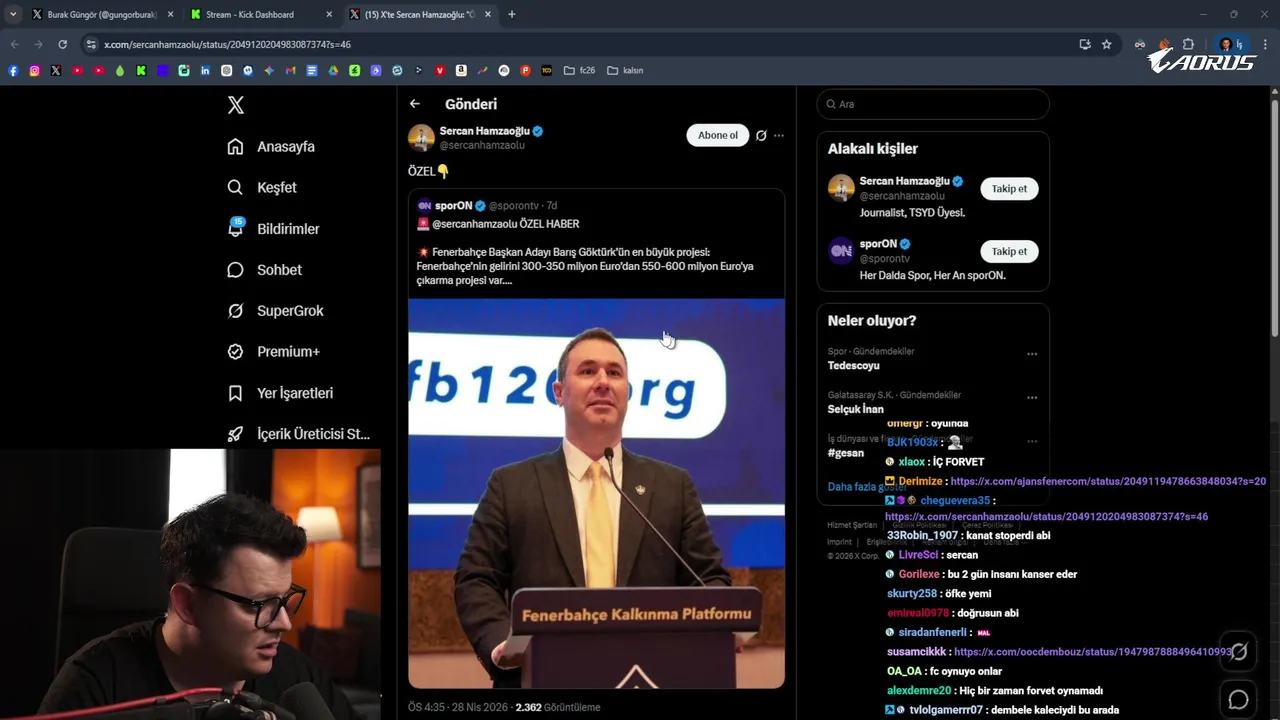
Task: Click Ara search field
Action: click(932, 104)
